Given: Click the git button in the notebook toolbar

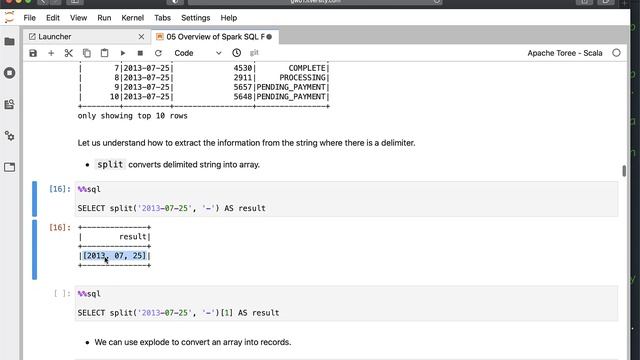Looking at the screenshot, I should pyautogui.click(x=254, y=53).
